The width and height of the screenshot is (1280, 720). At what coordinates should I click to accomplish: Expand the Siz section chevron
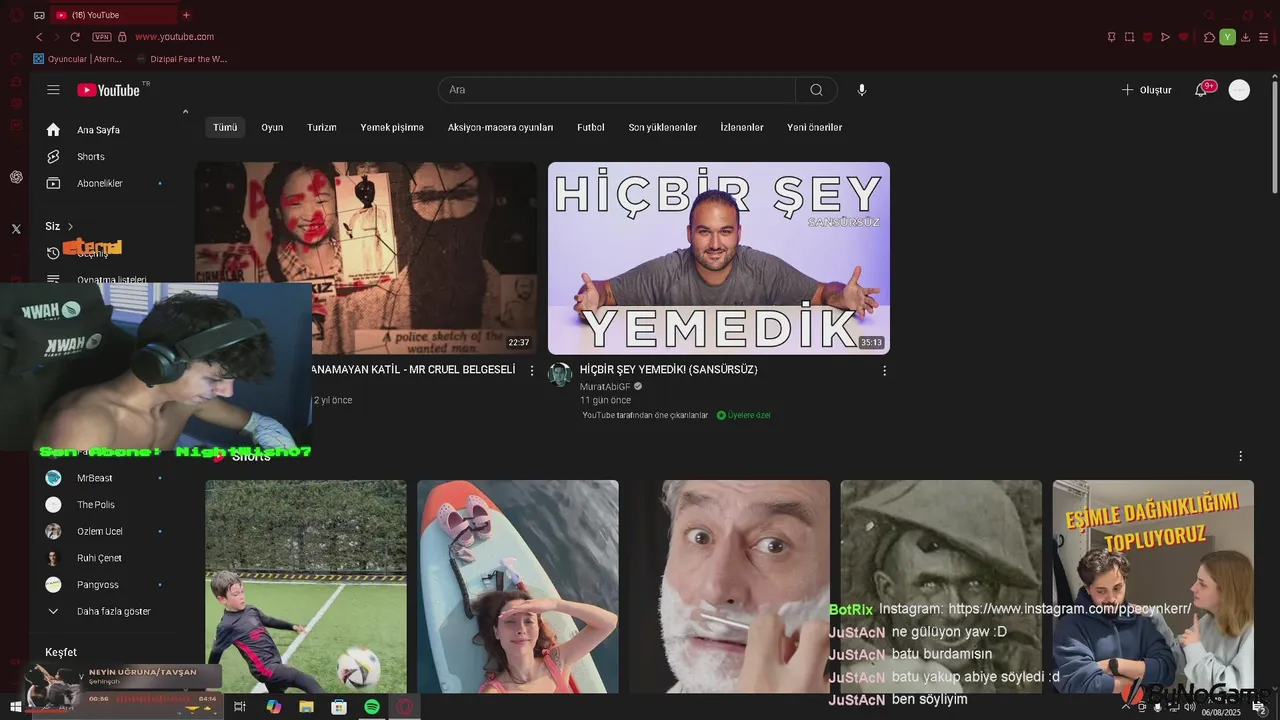[x=70, y=227]
